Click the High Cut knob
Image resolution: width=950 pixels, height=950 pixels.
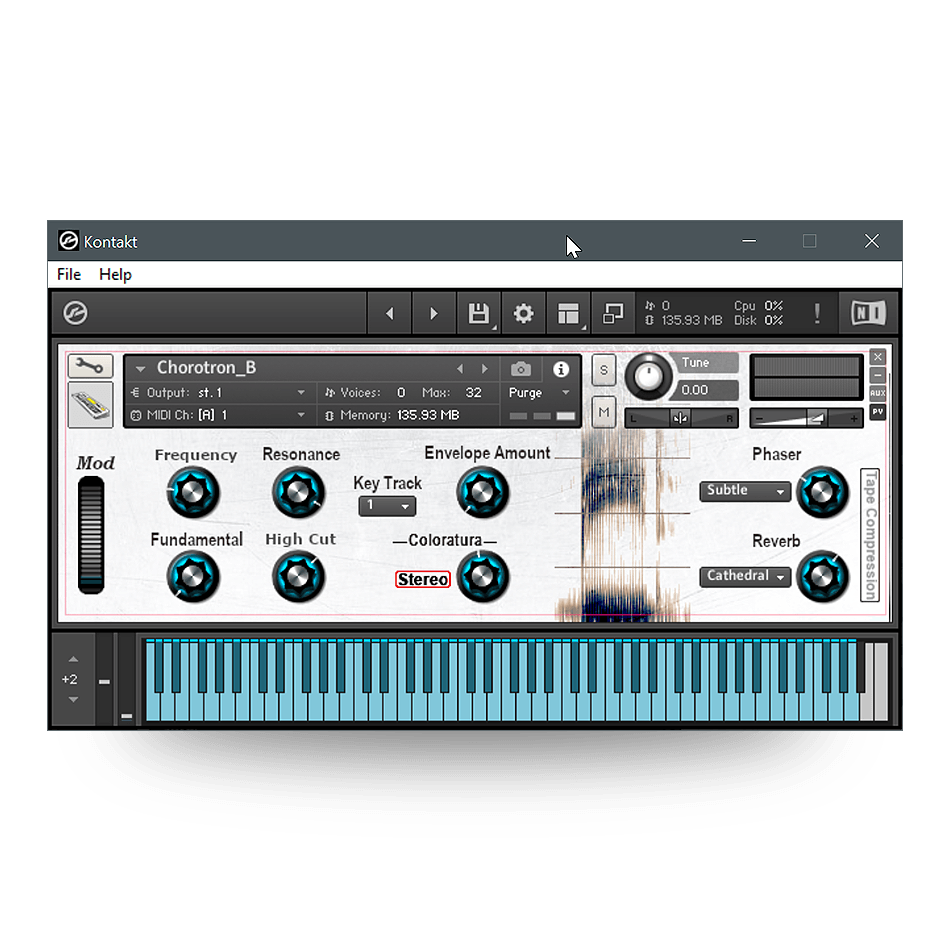pos(298,576)
